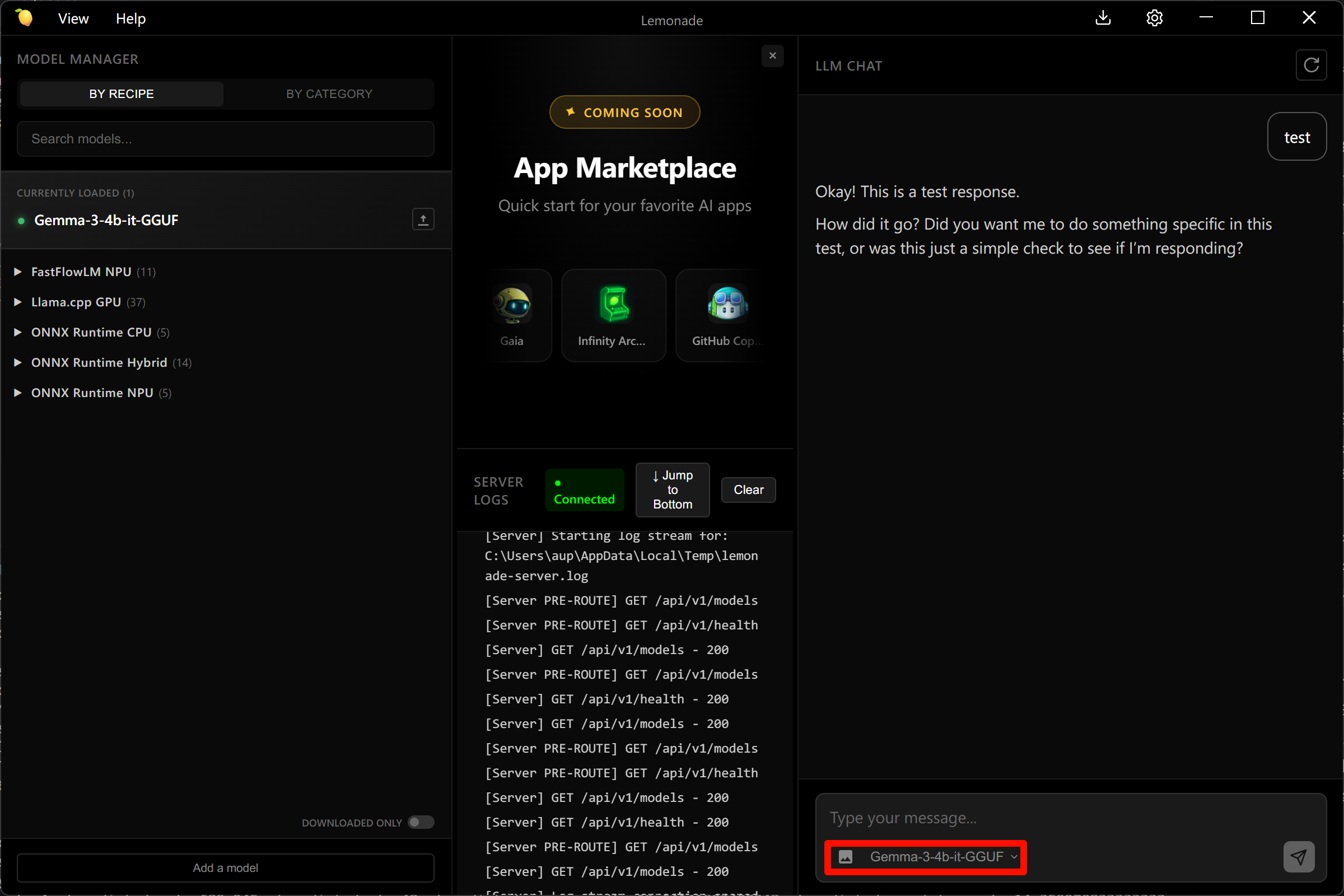Open settings with the gear icon

(x=1154, y=18)
